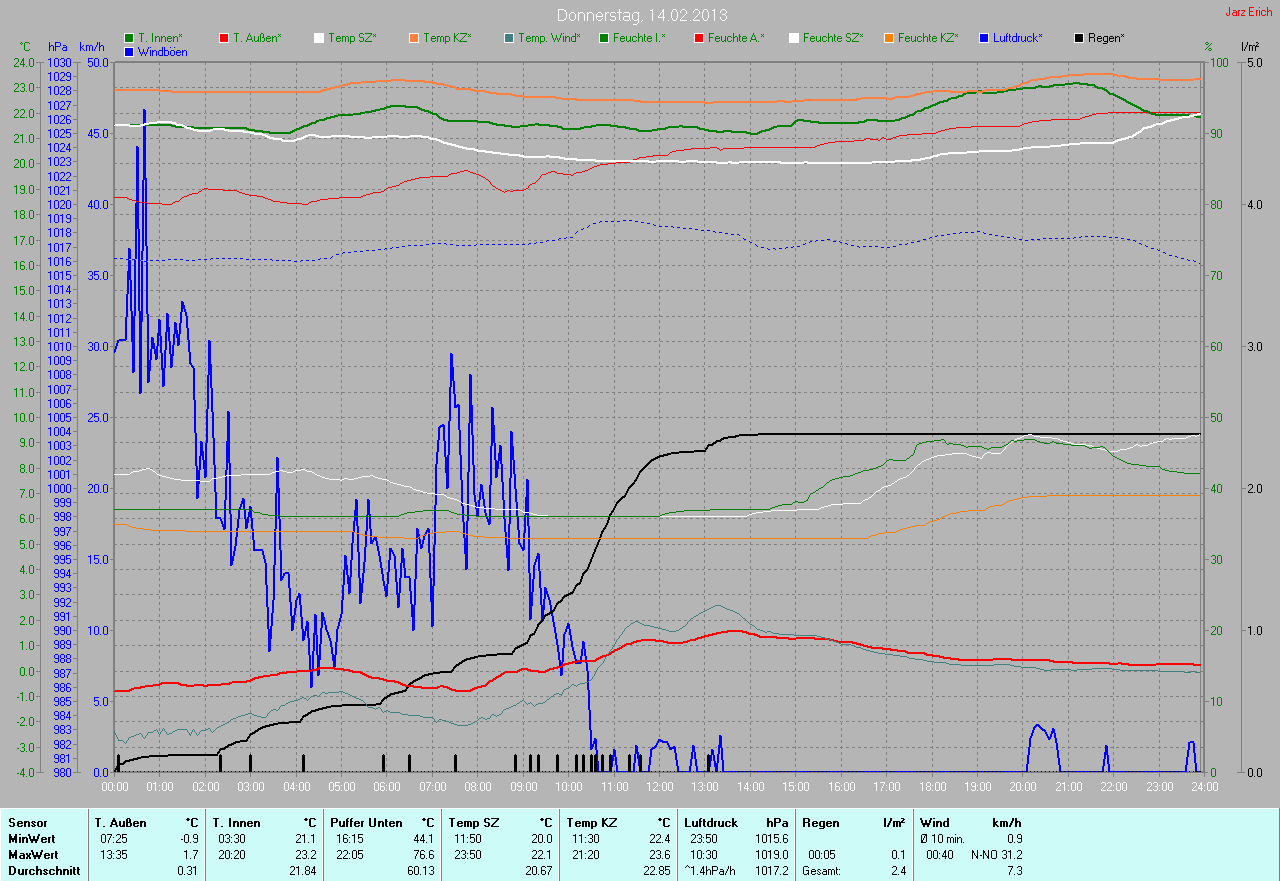Select the T. Außen* legend label
Viewport: 1280px width, 881px height.
257,38
